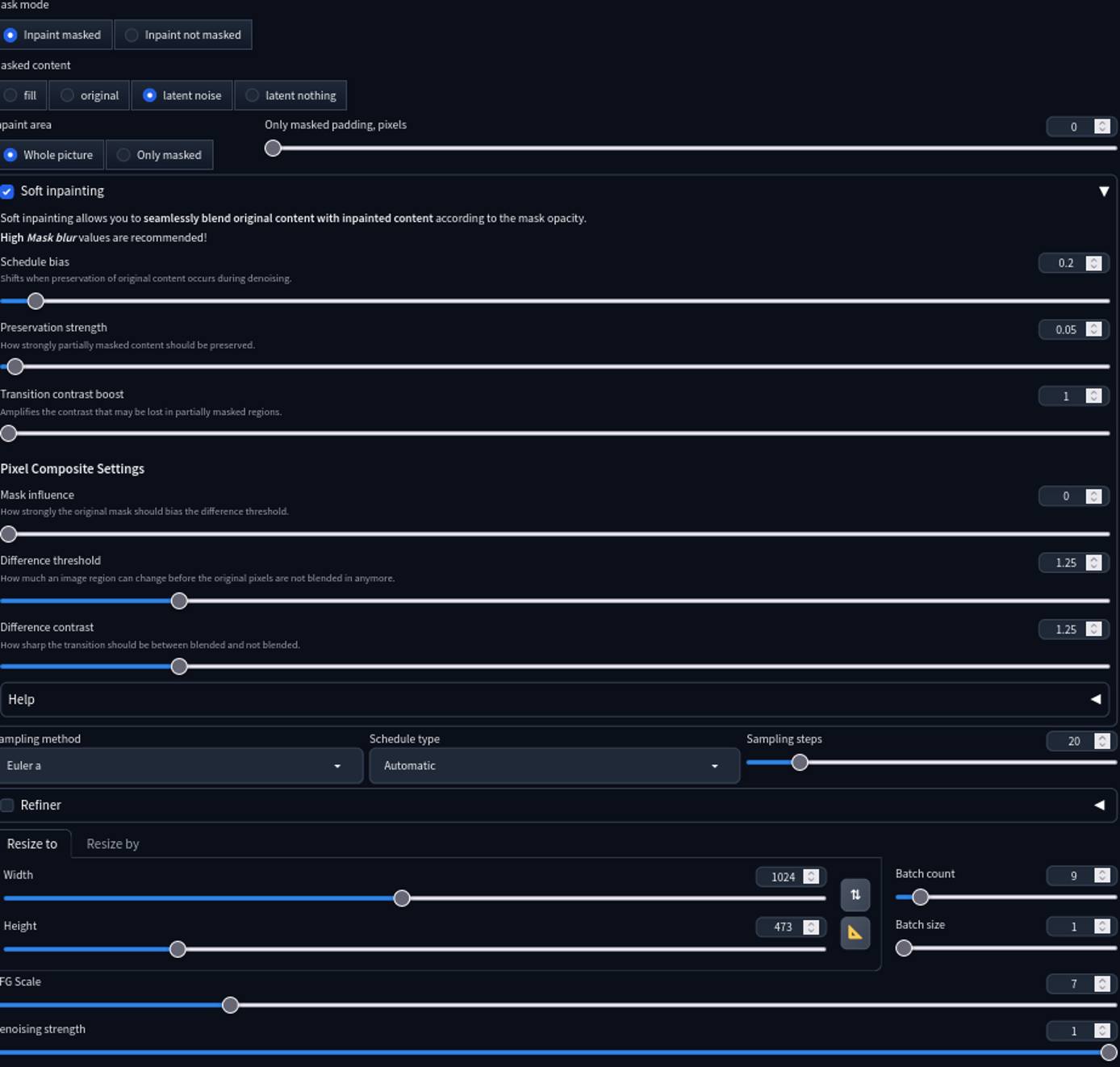The height and width of the screenshot is (1067, 1120).
Task: Expand the Help accordion
Action: (x=1095, y=699)
